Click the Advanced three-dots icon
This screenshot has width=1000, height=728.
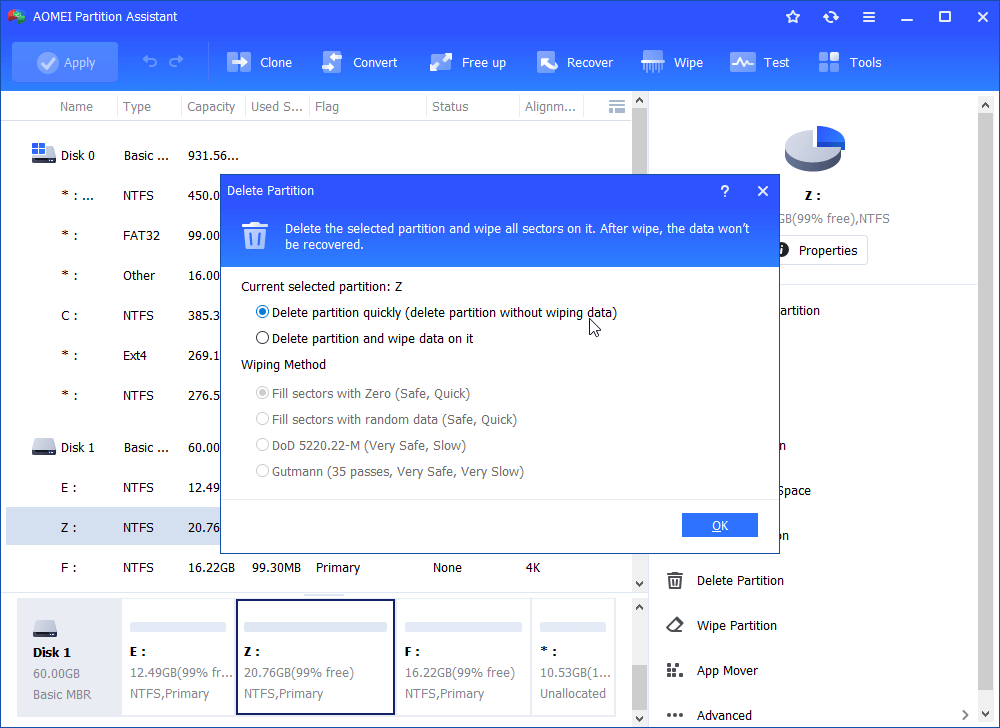[675, 715]
